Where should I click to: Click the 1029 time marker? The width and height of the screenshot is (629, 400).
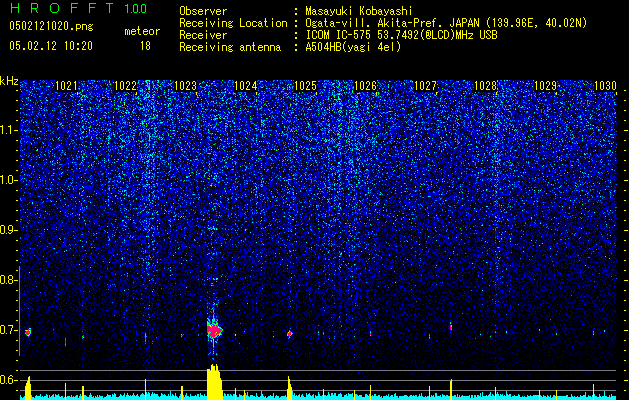coord(546,86)
